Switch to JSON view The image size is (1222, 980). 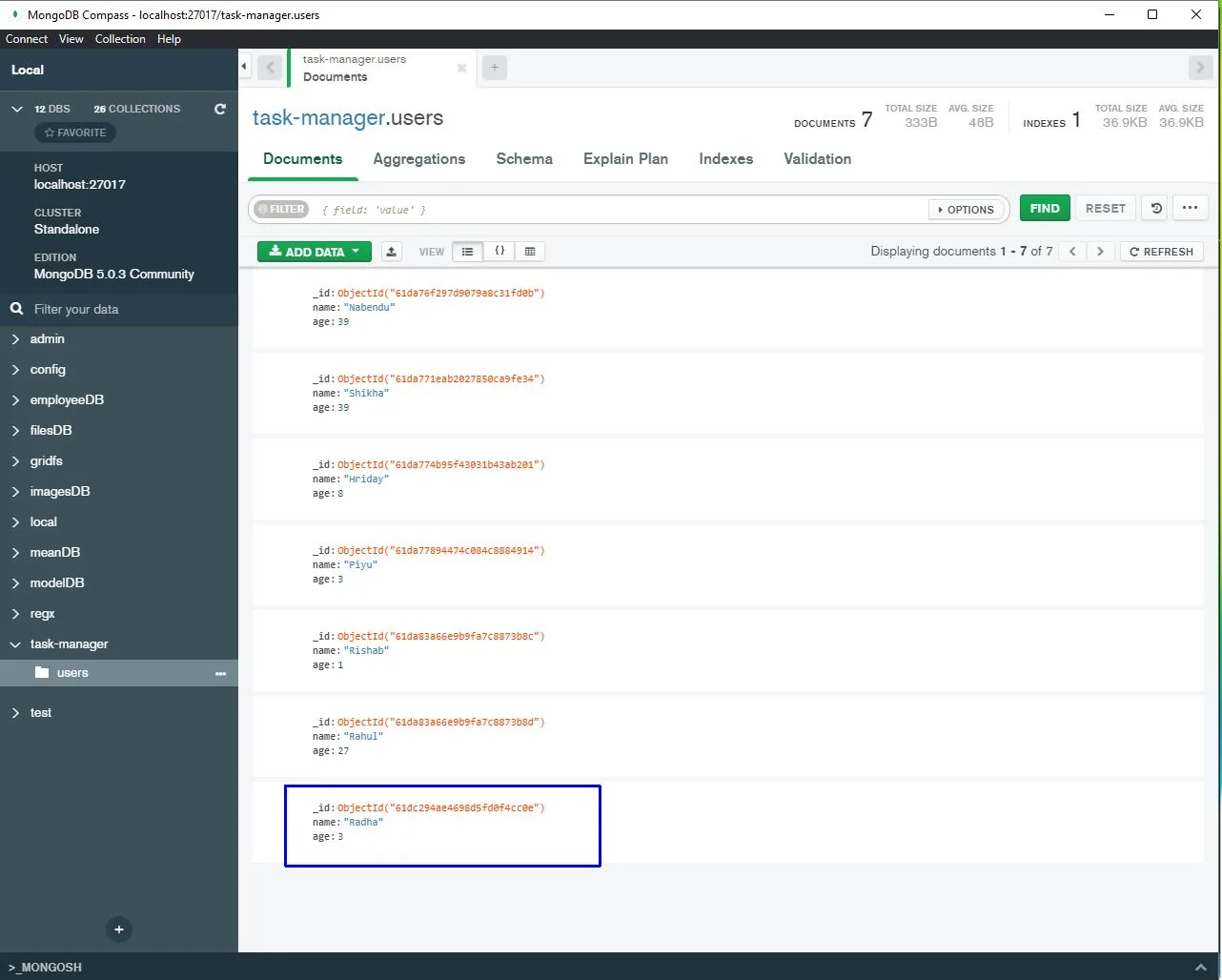pos(499,252)
